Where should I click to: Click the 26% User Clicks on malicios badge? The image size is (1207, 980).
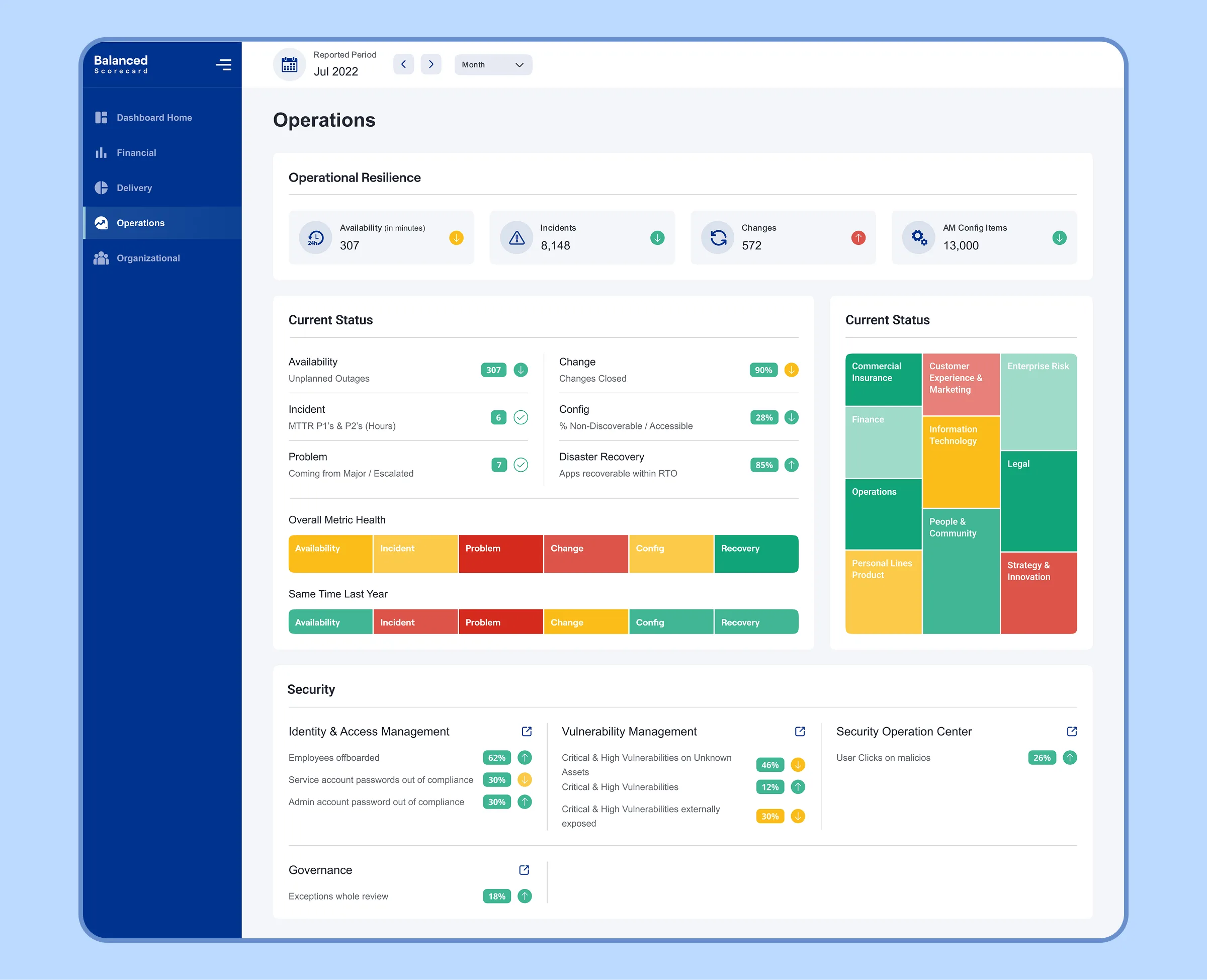pyautogui.click(x=1042, y=758)
